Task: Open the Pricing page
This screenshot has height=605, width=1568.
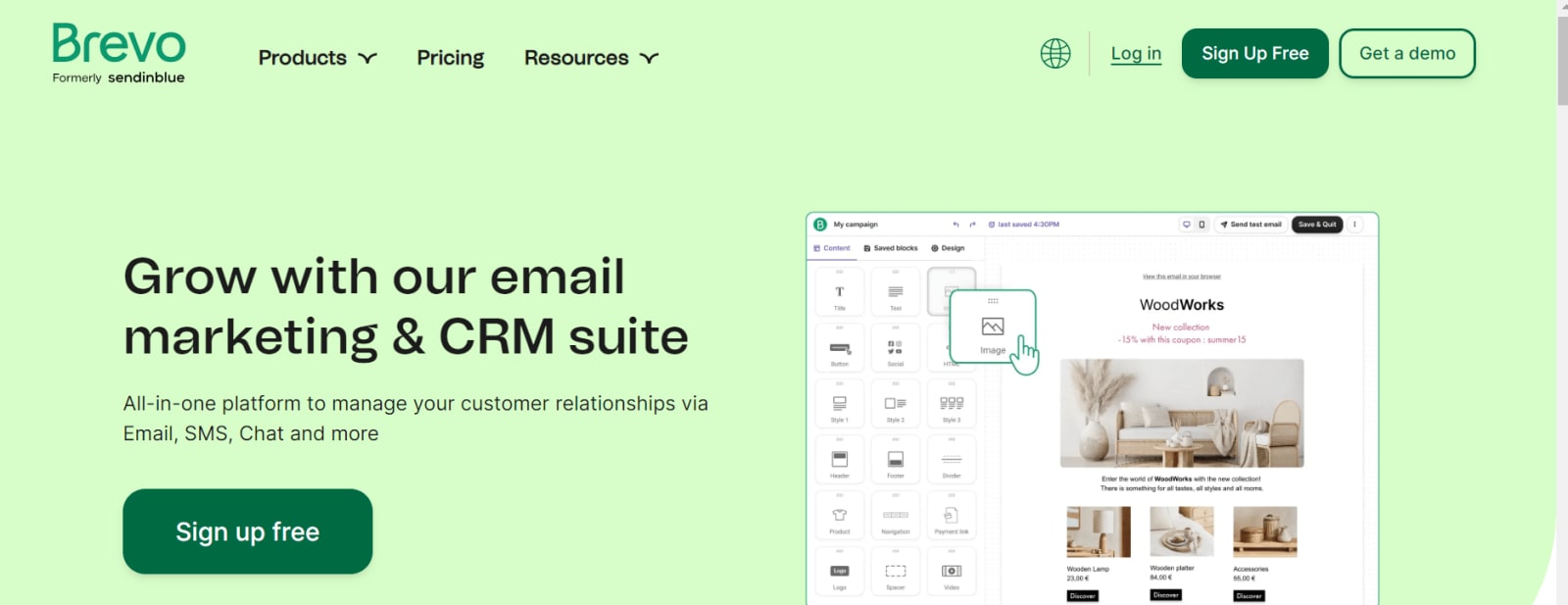Action: 451,58
